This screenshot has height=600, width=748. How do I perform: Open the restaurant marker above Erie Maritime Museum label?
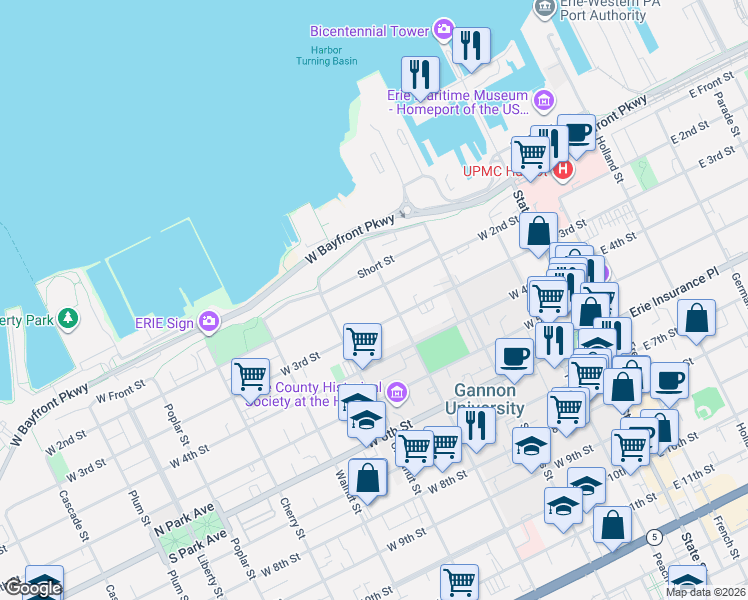[x=420, y=75]
